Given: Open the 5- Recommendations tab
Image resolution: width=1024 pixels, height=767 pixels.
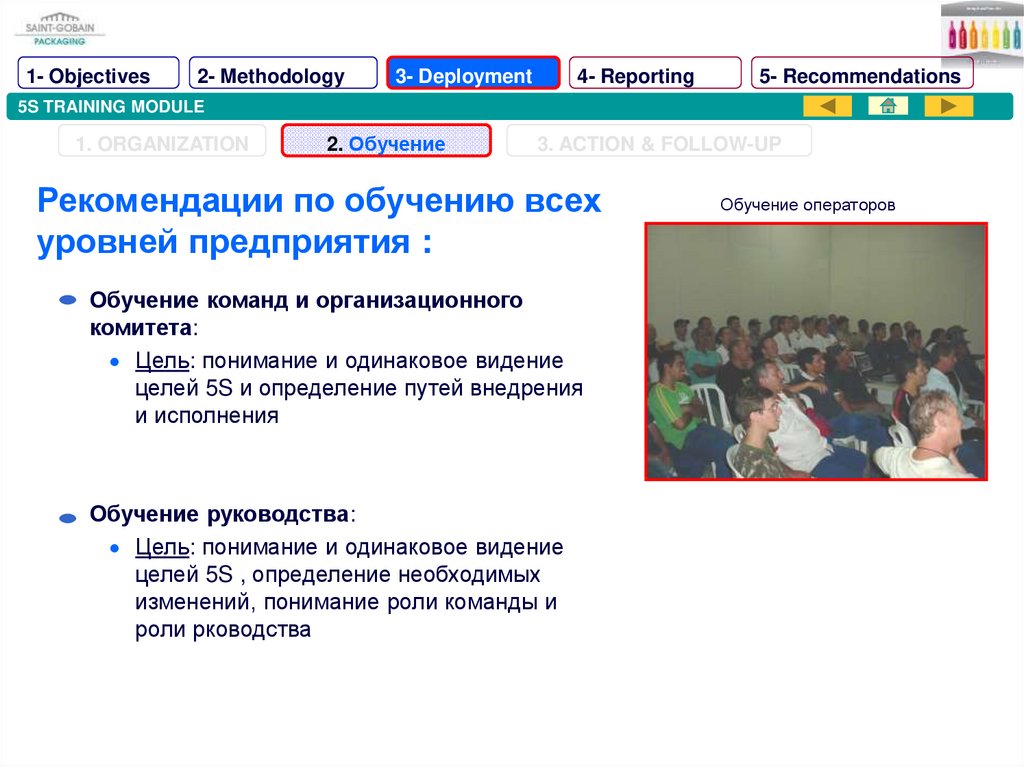Looking at the screenshot, I should 861,76.
